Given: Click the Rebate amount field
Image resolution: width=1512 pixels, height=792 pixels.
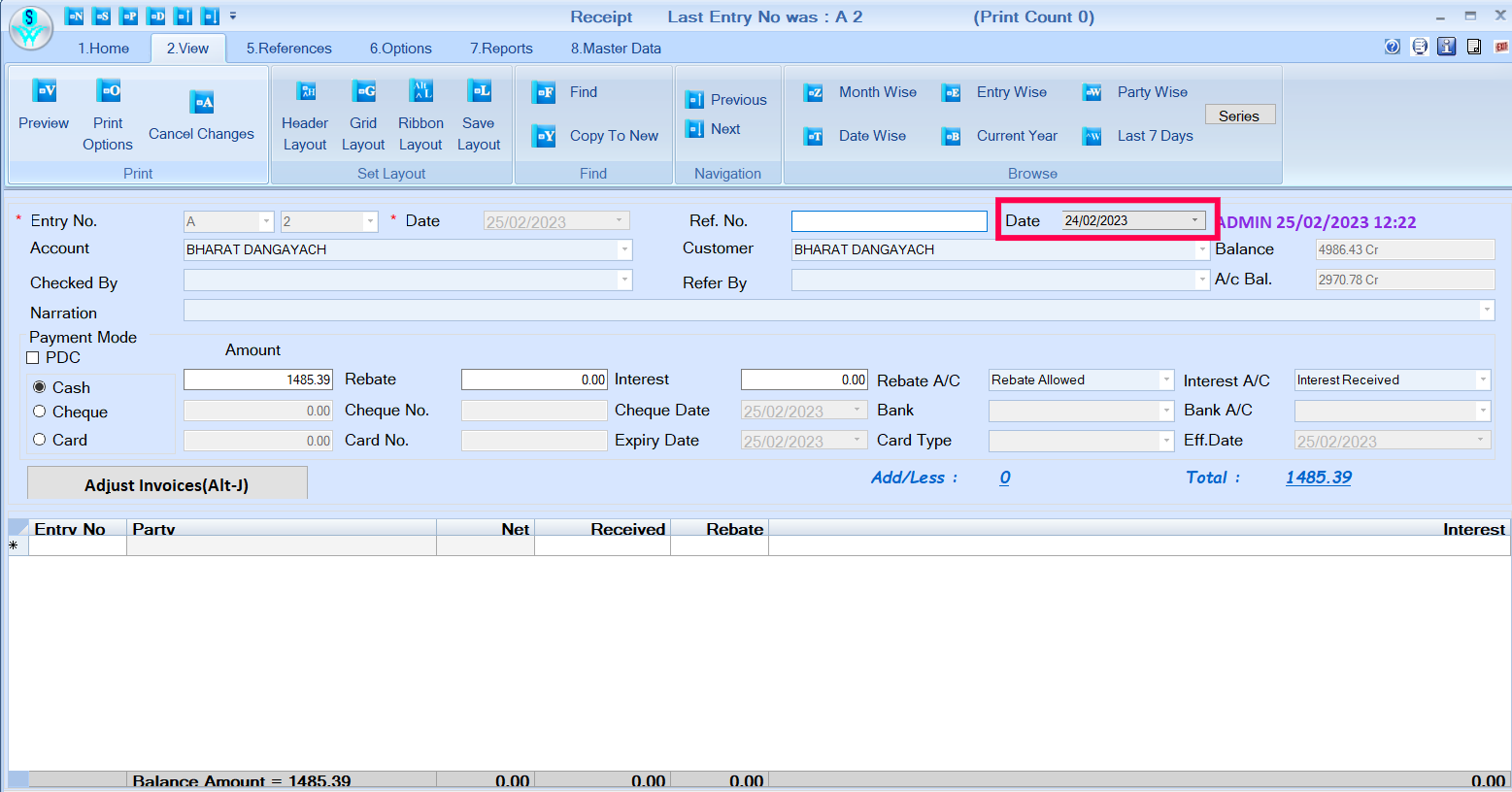Looking at the screenshot, I should [534, 379].
